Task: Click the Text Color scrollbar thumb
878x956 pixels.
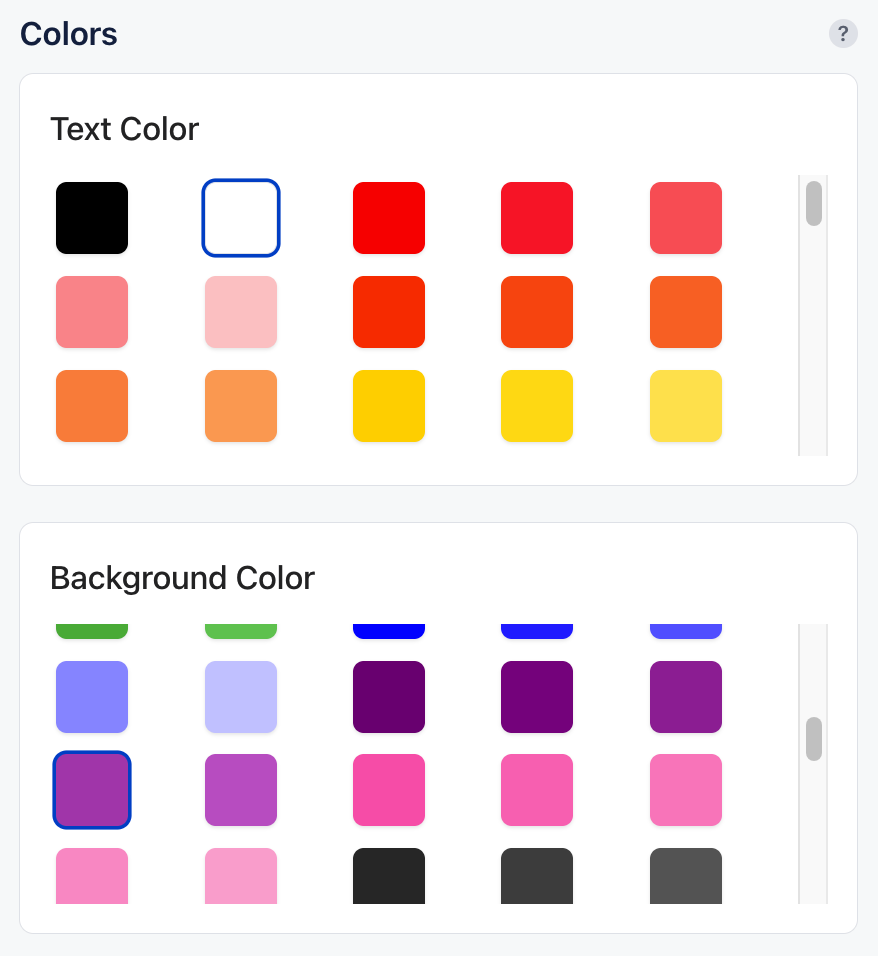Action: click(x=814, y=203)
